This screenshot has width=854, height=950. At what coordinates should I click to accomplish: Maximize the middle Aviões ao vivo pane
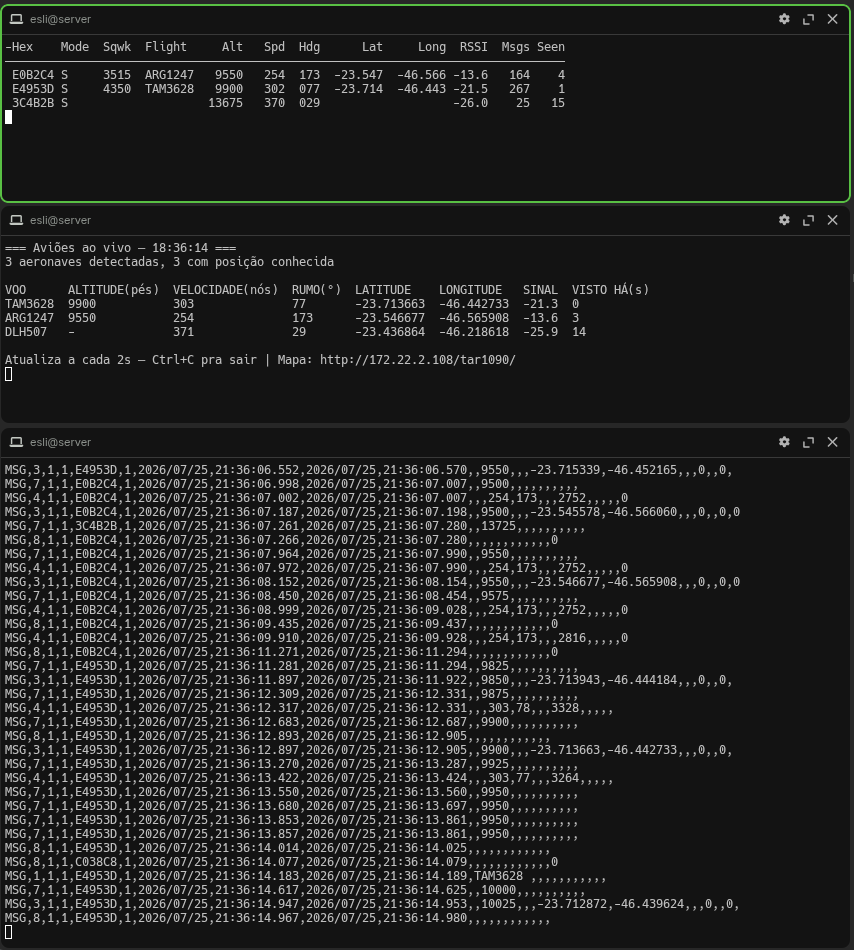point(808,221)
